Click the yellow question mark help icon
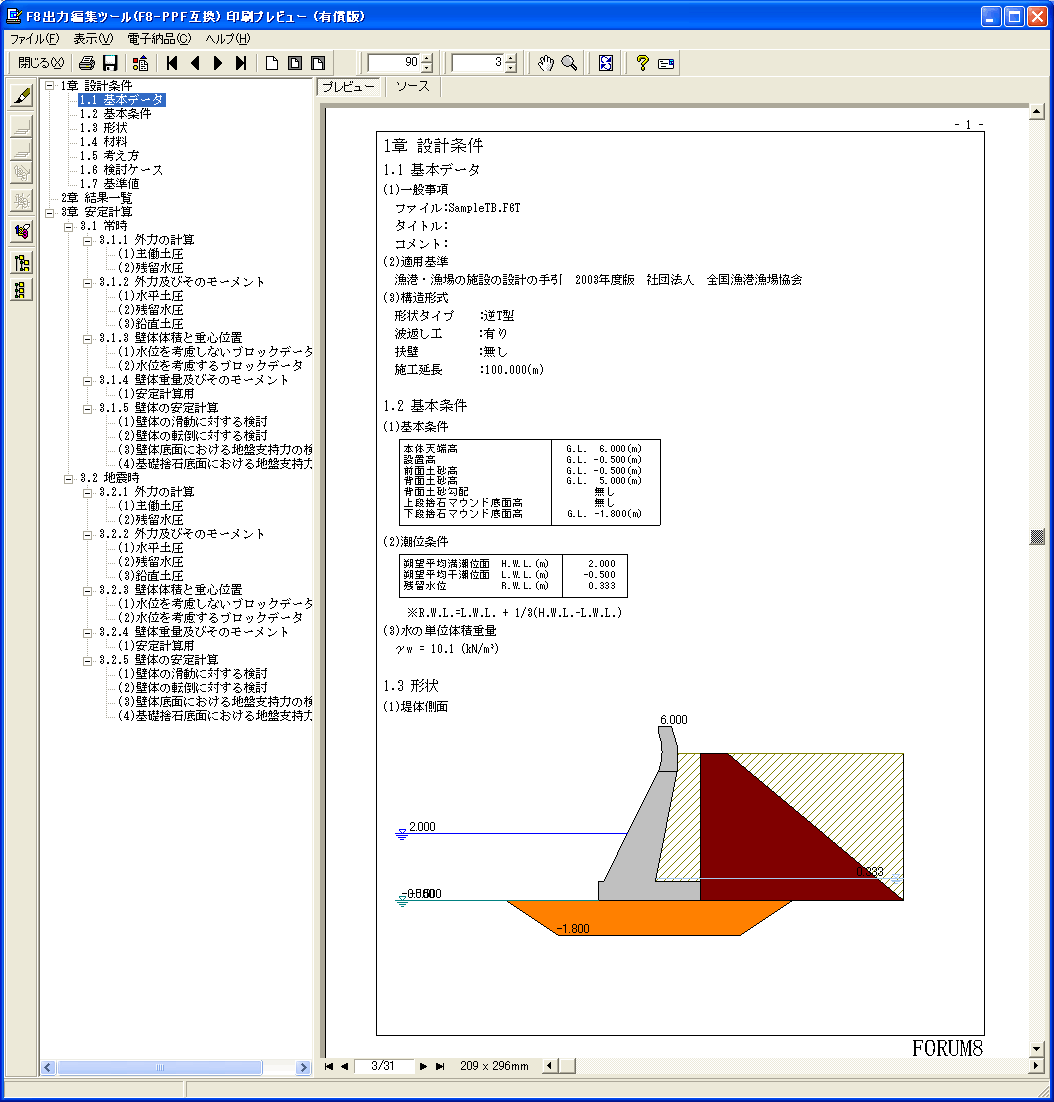 642,63
